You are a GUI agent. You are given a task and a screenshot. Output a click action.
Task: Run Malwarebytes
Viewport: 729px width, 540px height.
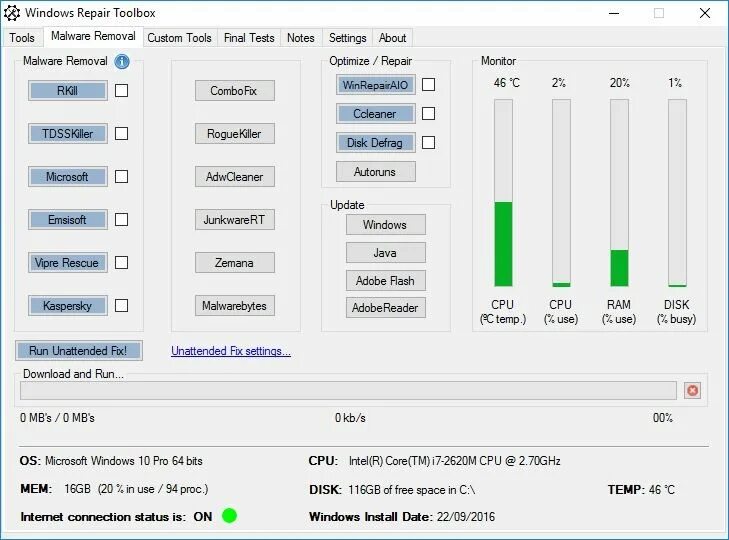pos(235,306)
